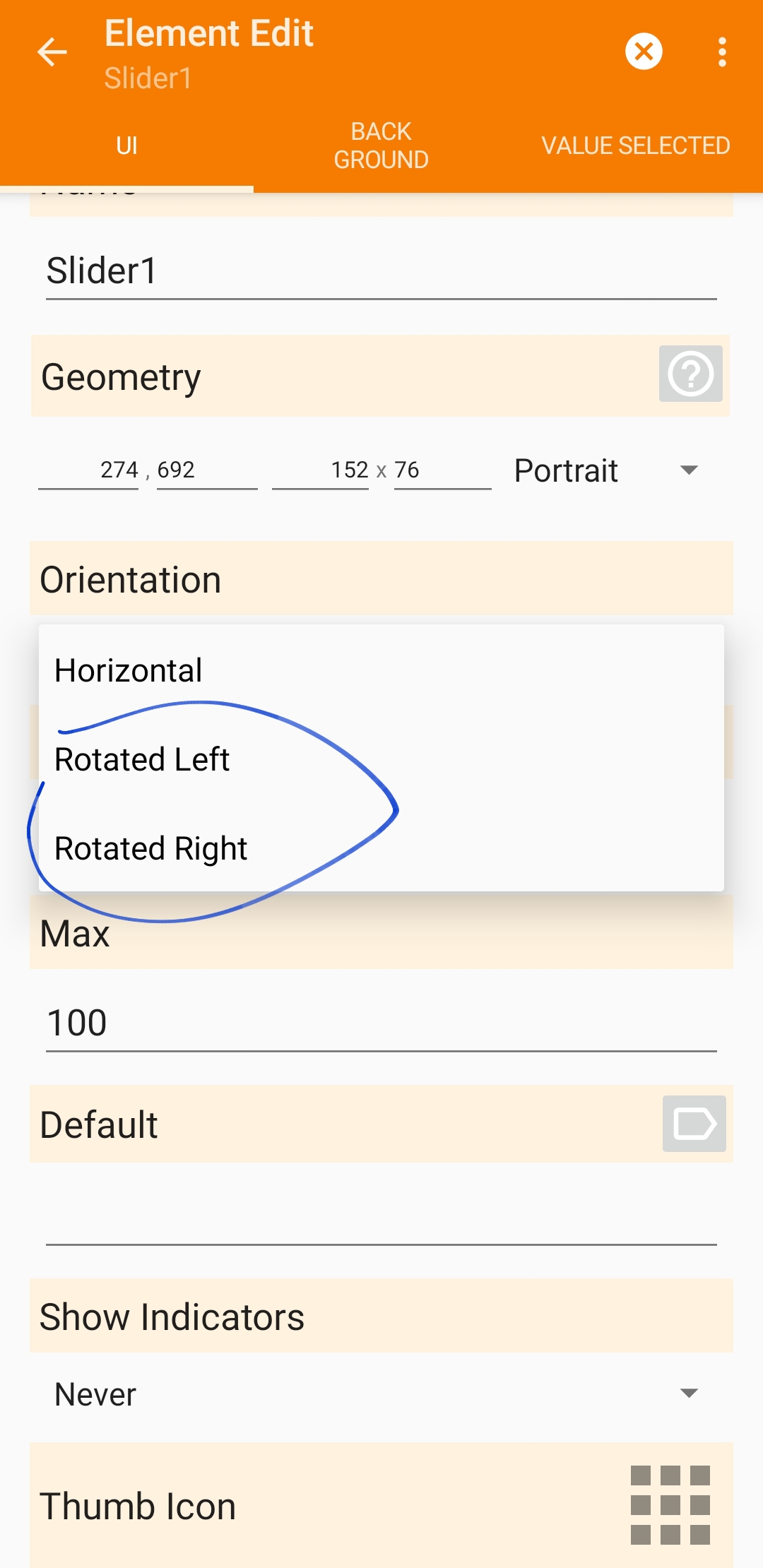
Task: Tap the white X cancel icon
Action: click(x=644, y=52)
